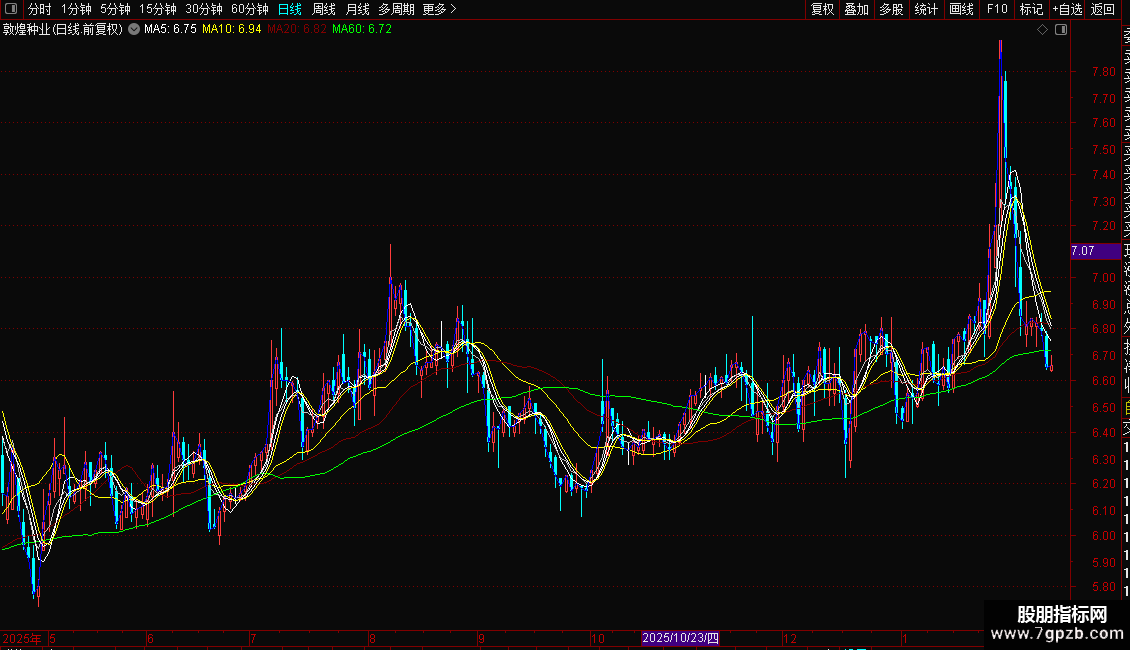
Task: Click the 2025/10/23/四 date marker
Action: pyautogui.click(x=680, y=638)
